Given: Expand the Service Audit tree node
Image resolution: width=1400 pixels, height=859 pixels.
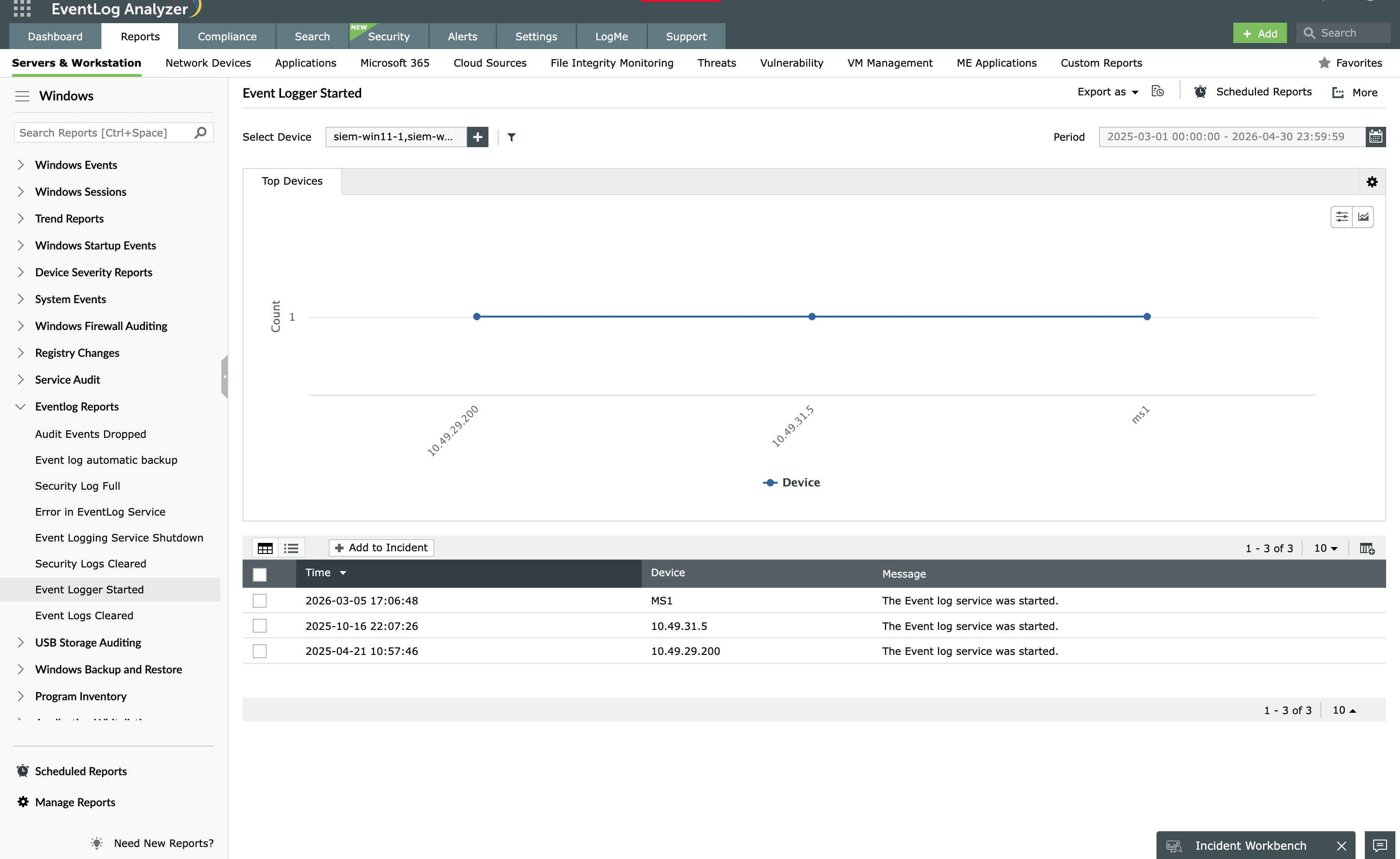Looking at the screenshot, I should pyautogui.click(x=20, y=380).
